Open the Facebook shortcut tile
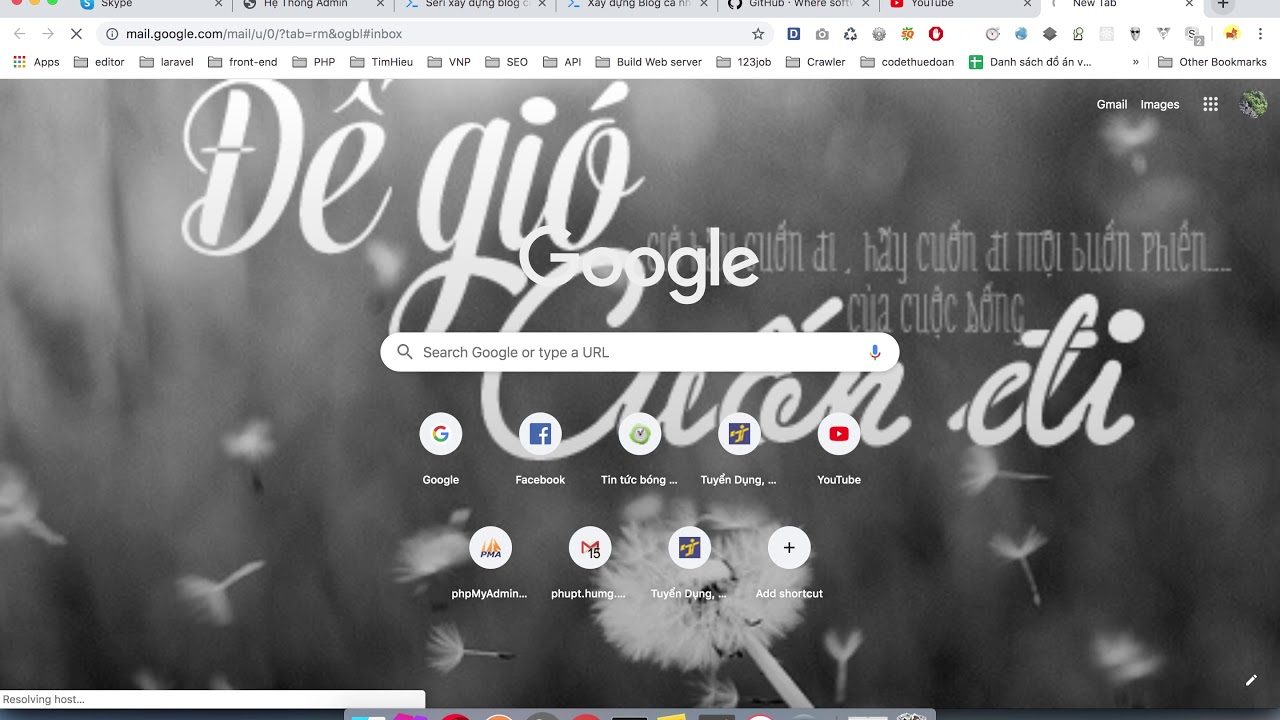 (540, 449)
